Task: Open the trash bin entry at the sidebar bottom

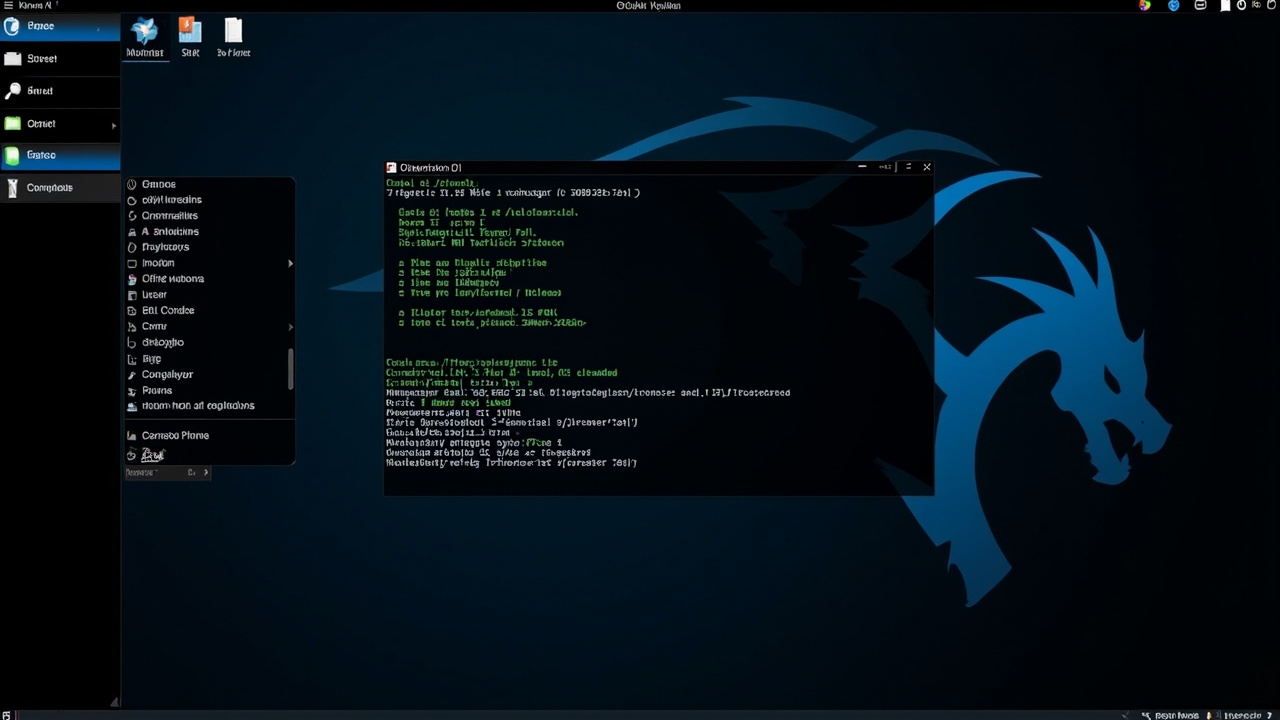Action: pos(60,188)
